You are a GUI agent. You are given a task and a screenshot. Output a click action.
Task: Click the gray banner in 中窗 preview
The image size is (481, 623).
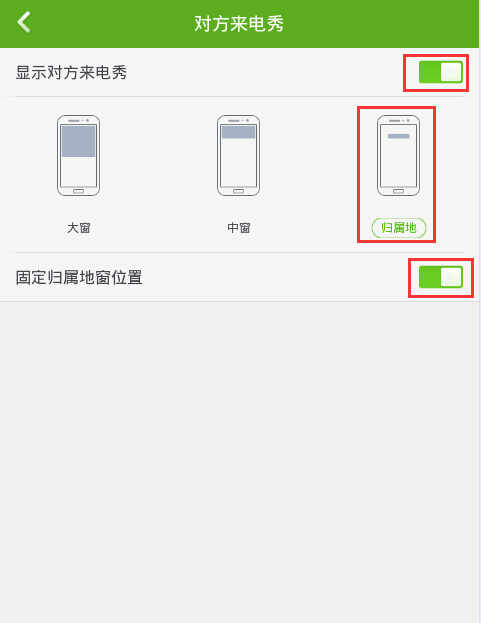[x=238, y=132]
